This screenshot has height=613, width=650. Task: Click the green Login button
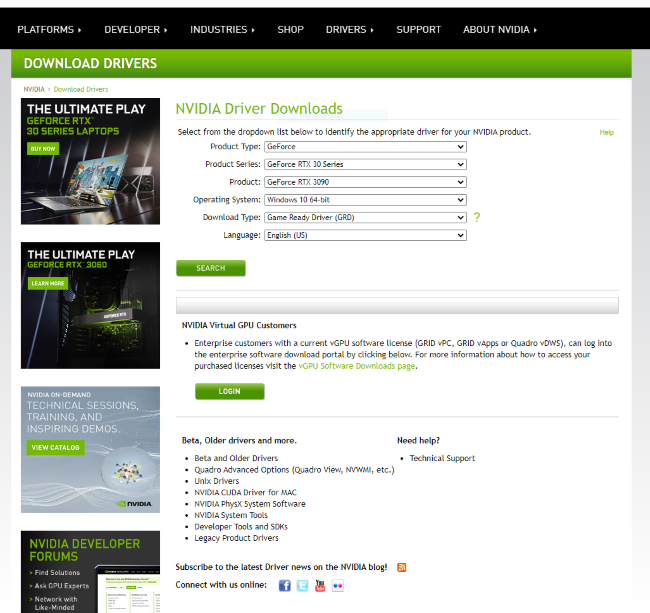pyautogui.click(x=230, y=391)
